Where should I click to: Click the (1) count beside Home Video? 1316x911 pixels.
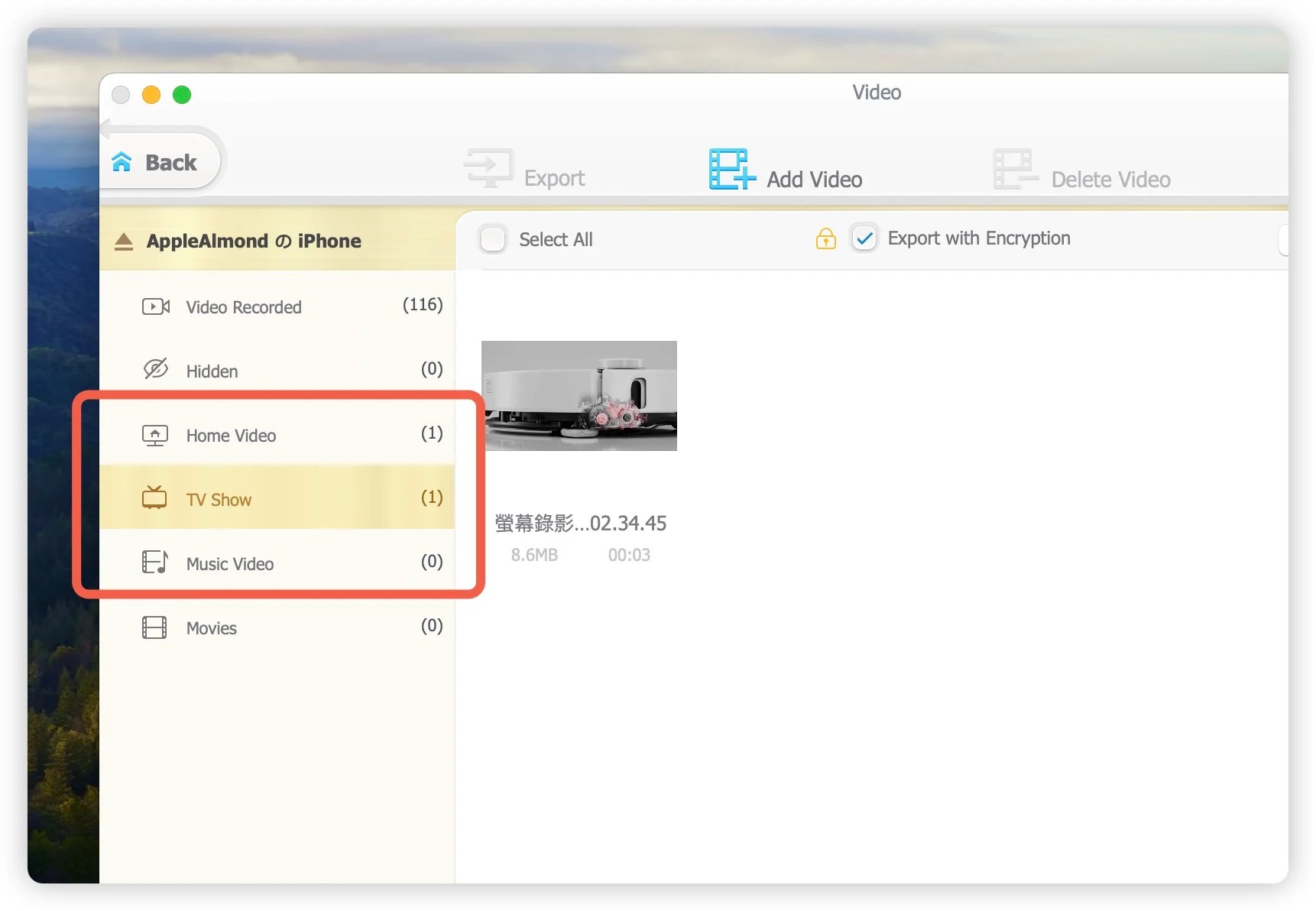432,433
